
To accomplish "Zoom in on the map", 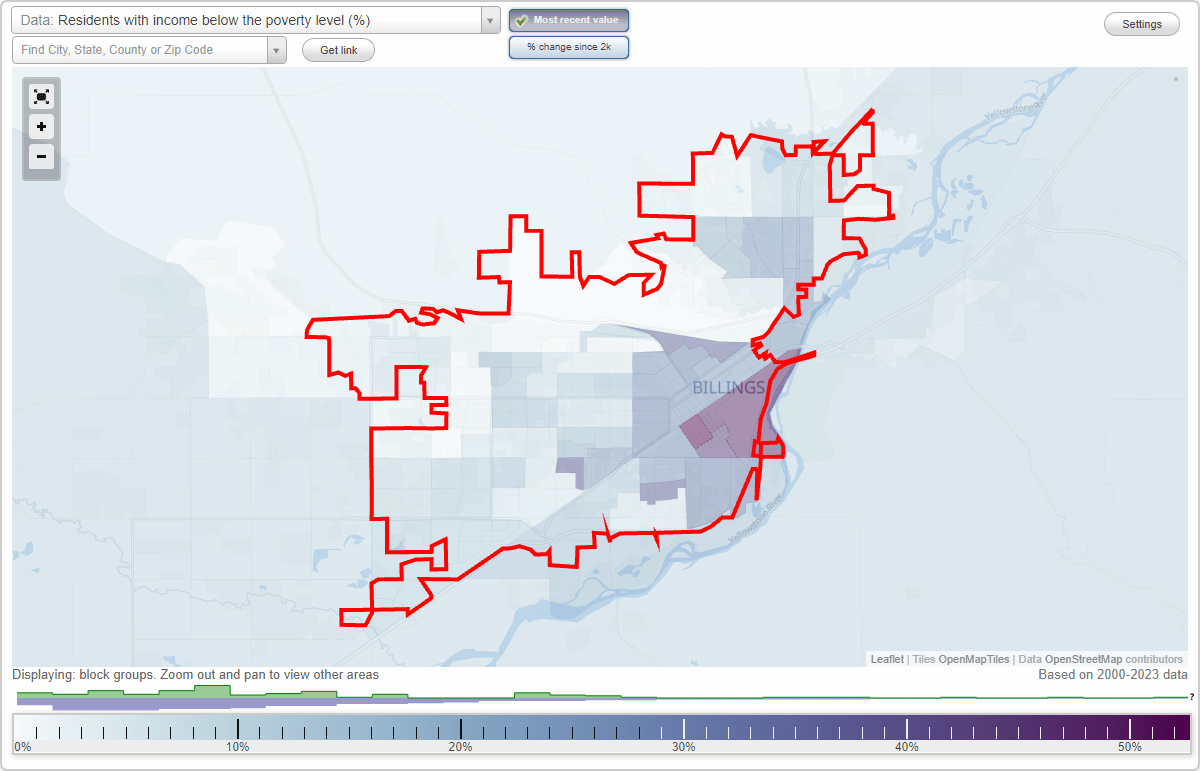I will click(x=41, y=127).
